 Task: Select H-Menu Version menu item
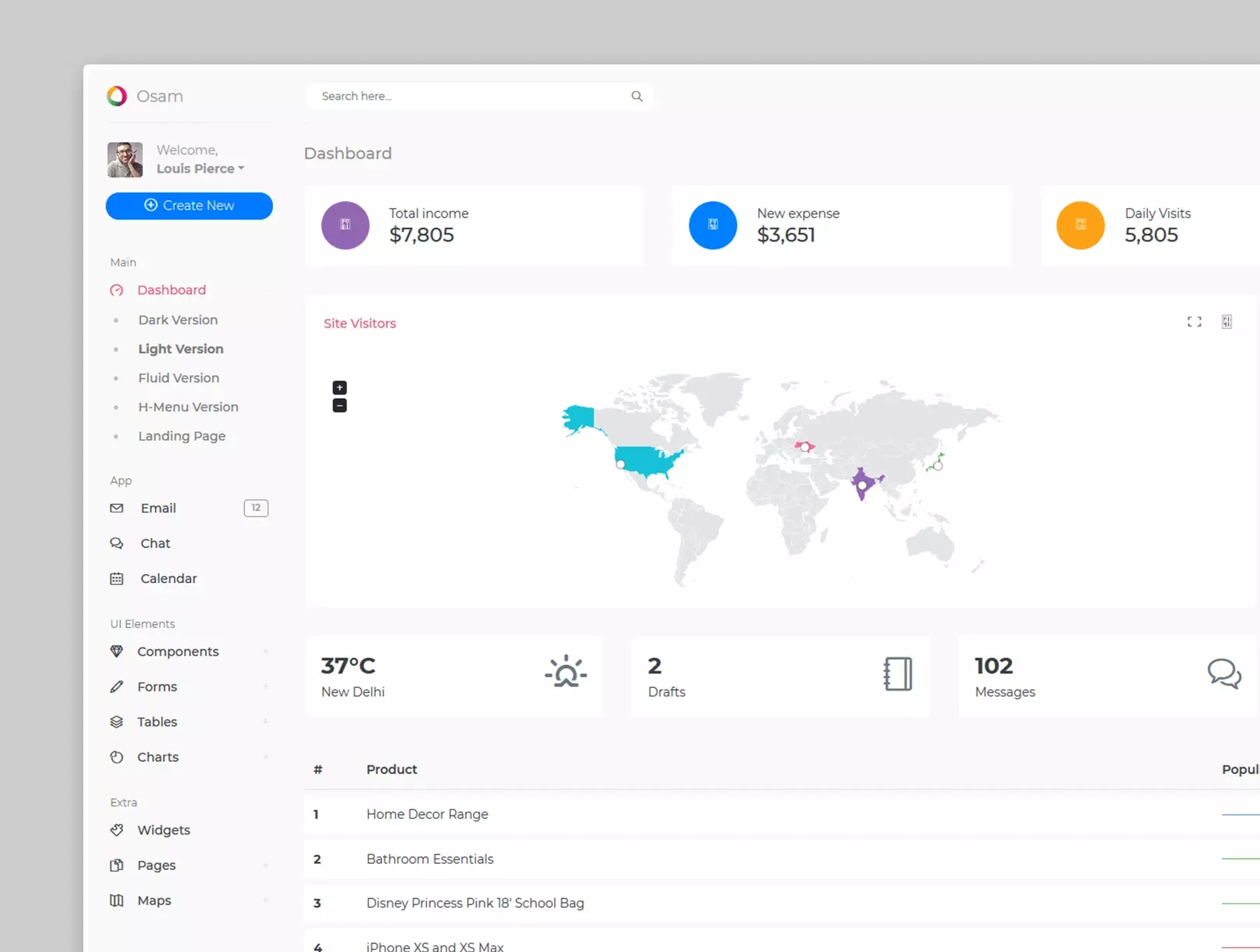(x=188, y=407)
